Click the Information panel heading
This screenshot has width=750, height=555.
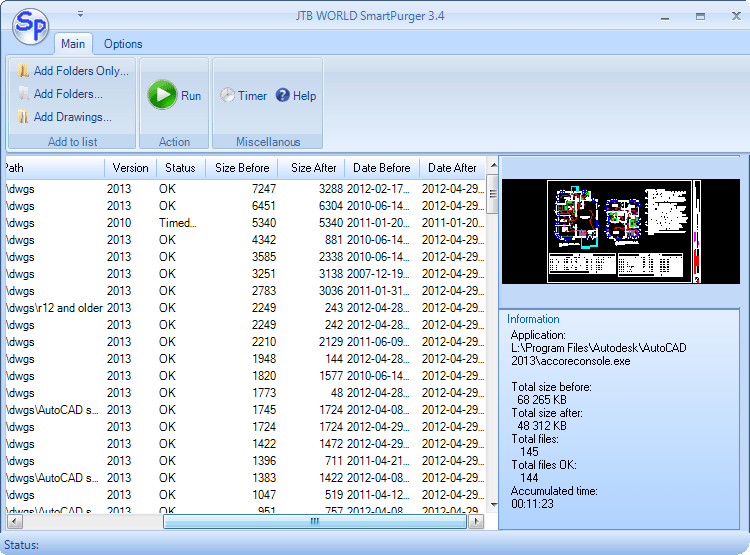pos(533,319)
